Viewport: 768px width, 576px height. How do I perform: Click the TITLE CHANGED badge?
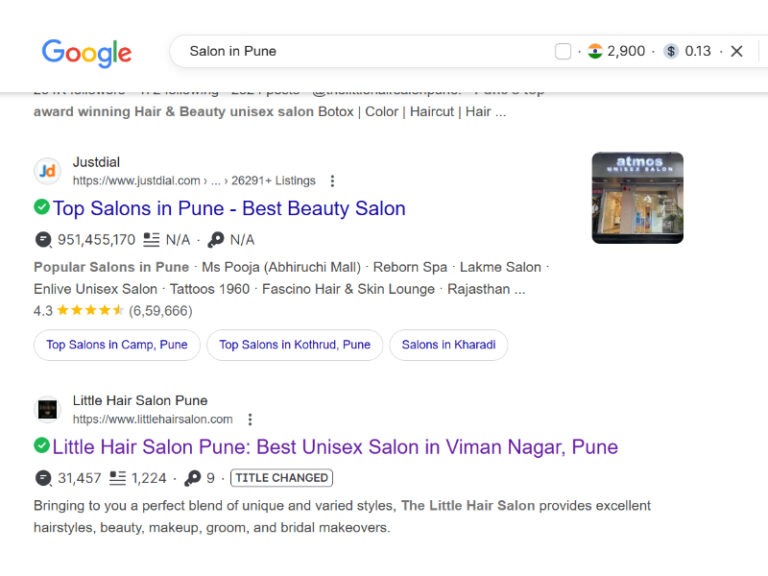[x=281, y=478]
